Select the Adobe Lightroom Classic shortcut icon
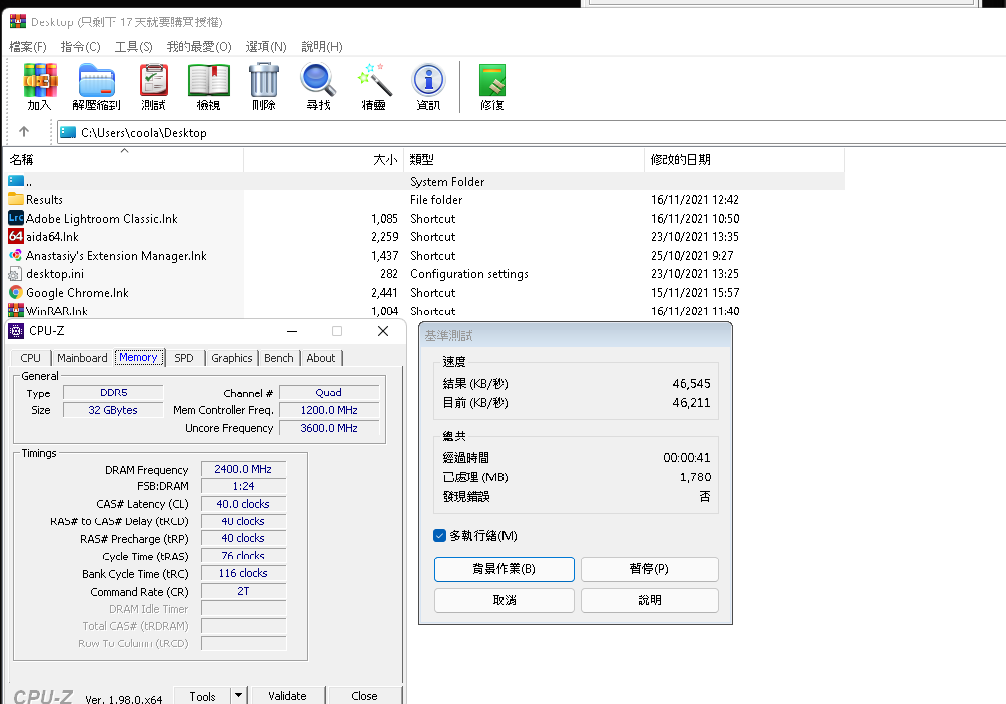The width and height of the screenshot is (1006, 704). coord(16,218)
